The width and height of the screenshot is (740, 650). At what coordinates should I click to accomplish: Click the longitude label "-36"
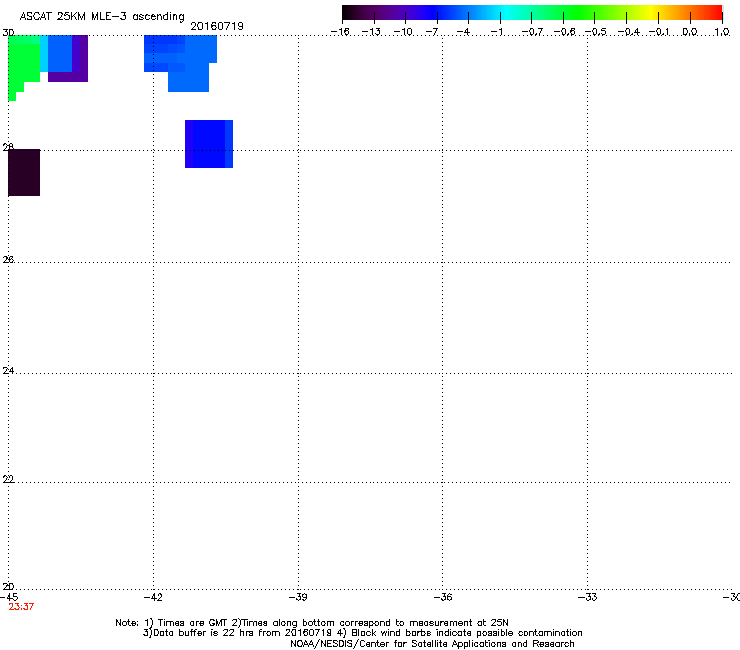[x=443, y=597]
